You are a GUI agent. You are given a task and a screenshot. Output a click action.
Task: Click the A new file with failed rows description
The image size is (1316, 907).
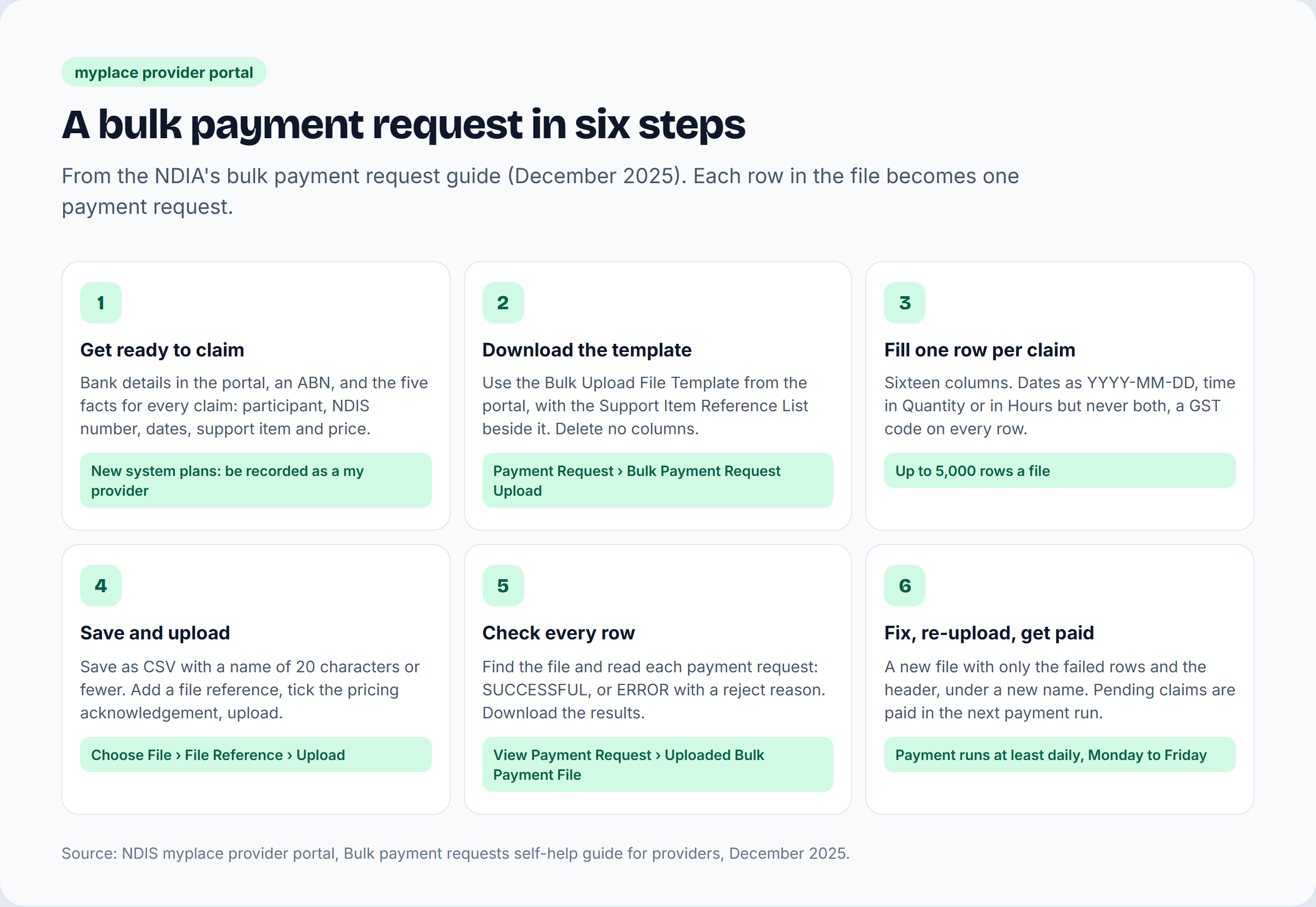[1060, 690]
